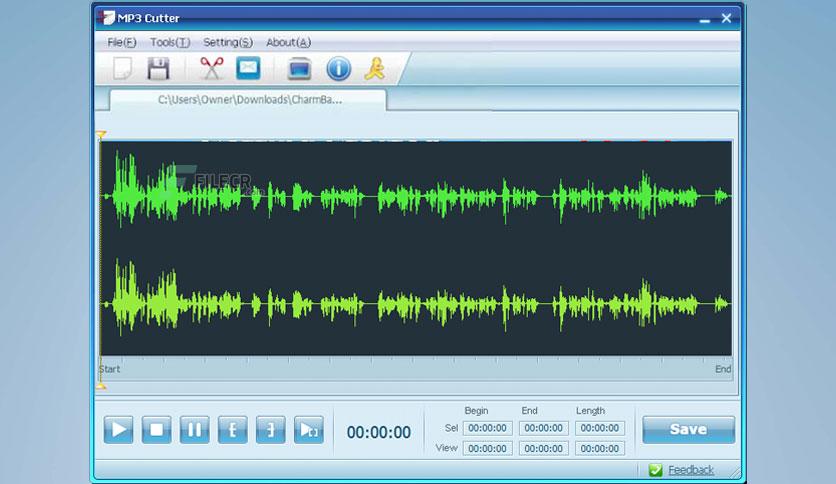The image size is (836, 484).
Task: Click the lower channel waveform
Action: pyautogui.click(x=416, y=304)
